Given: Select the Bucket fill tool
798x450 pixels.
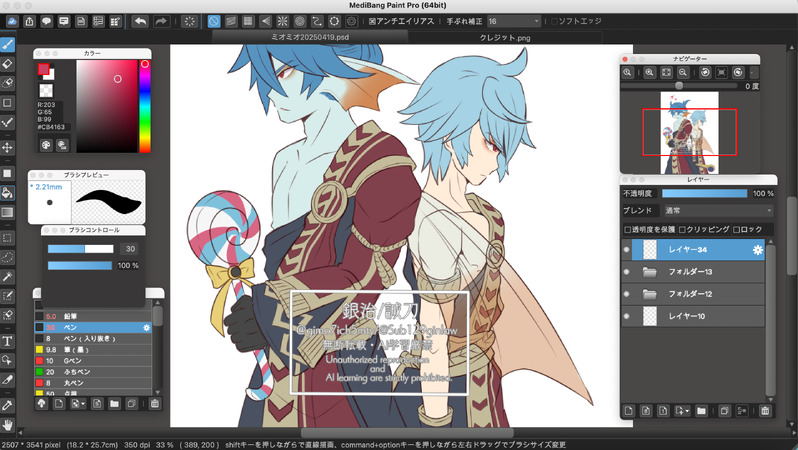Looking at the screenshot, I should tap(7, 193).
